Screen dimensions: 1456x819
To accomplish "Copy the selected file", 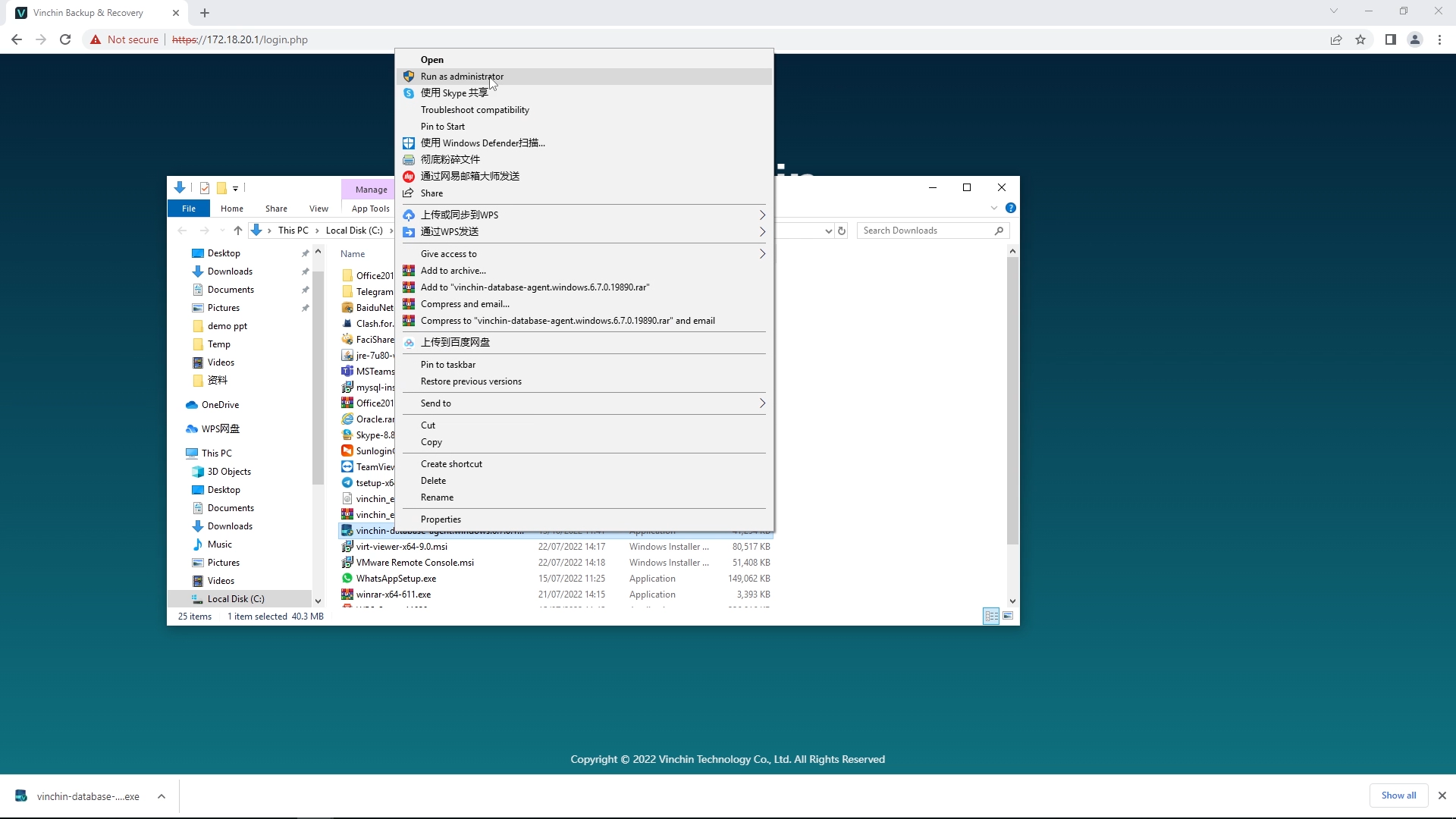I will (584, 442).
